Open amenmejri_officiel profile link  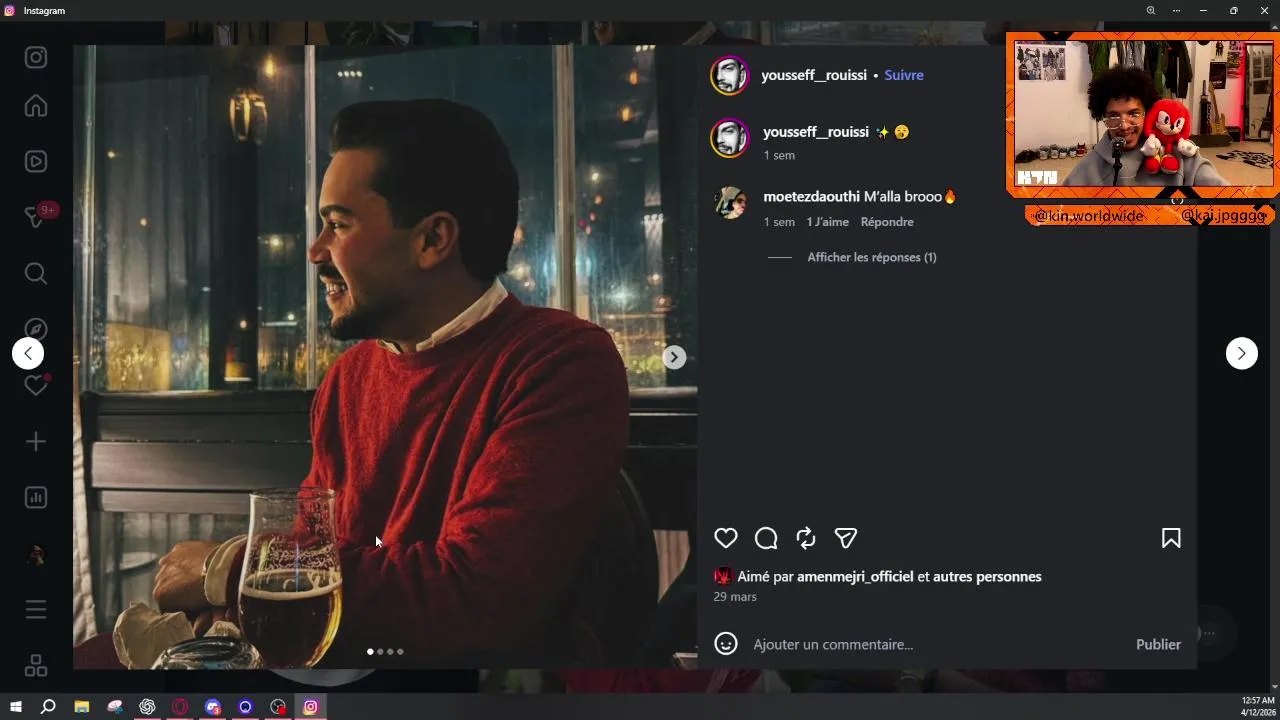point(855,576)
